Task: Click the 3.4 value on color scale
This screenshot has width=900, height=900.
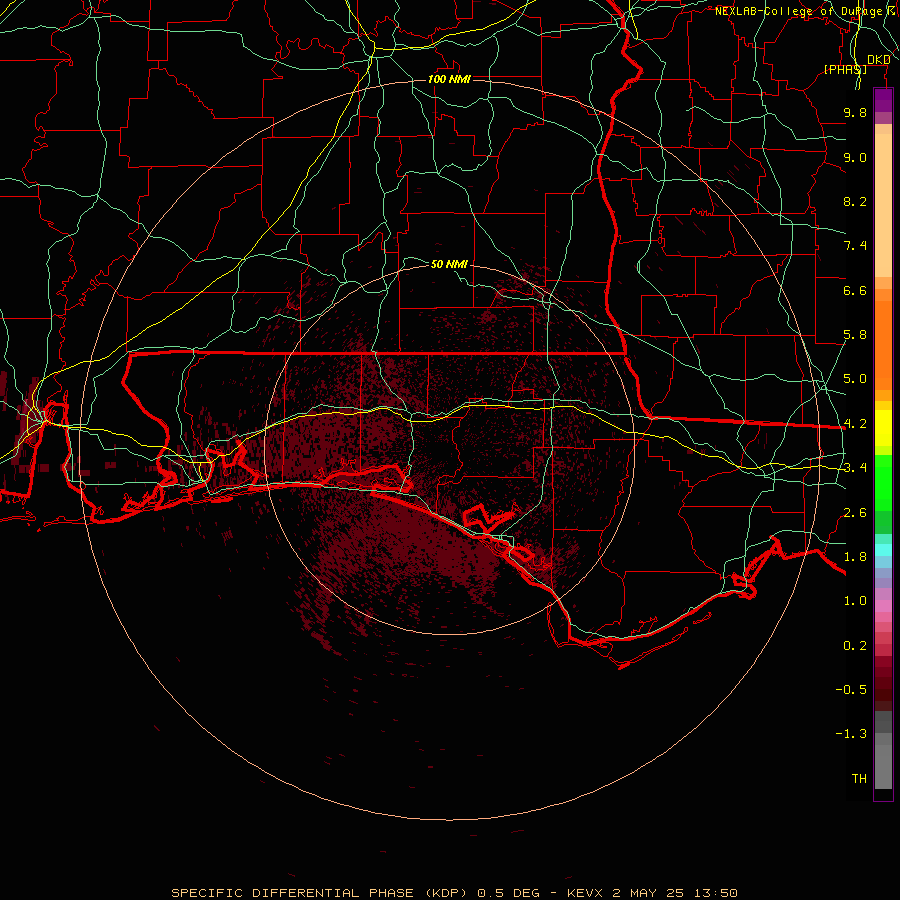Action: [855, 468]
